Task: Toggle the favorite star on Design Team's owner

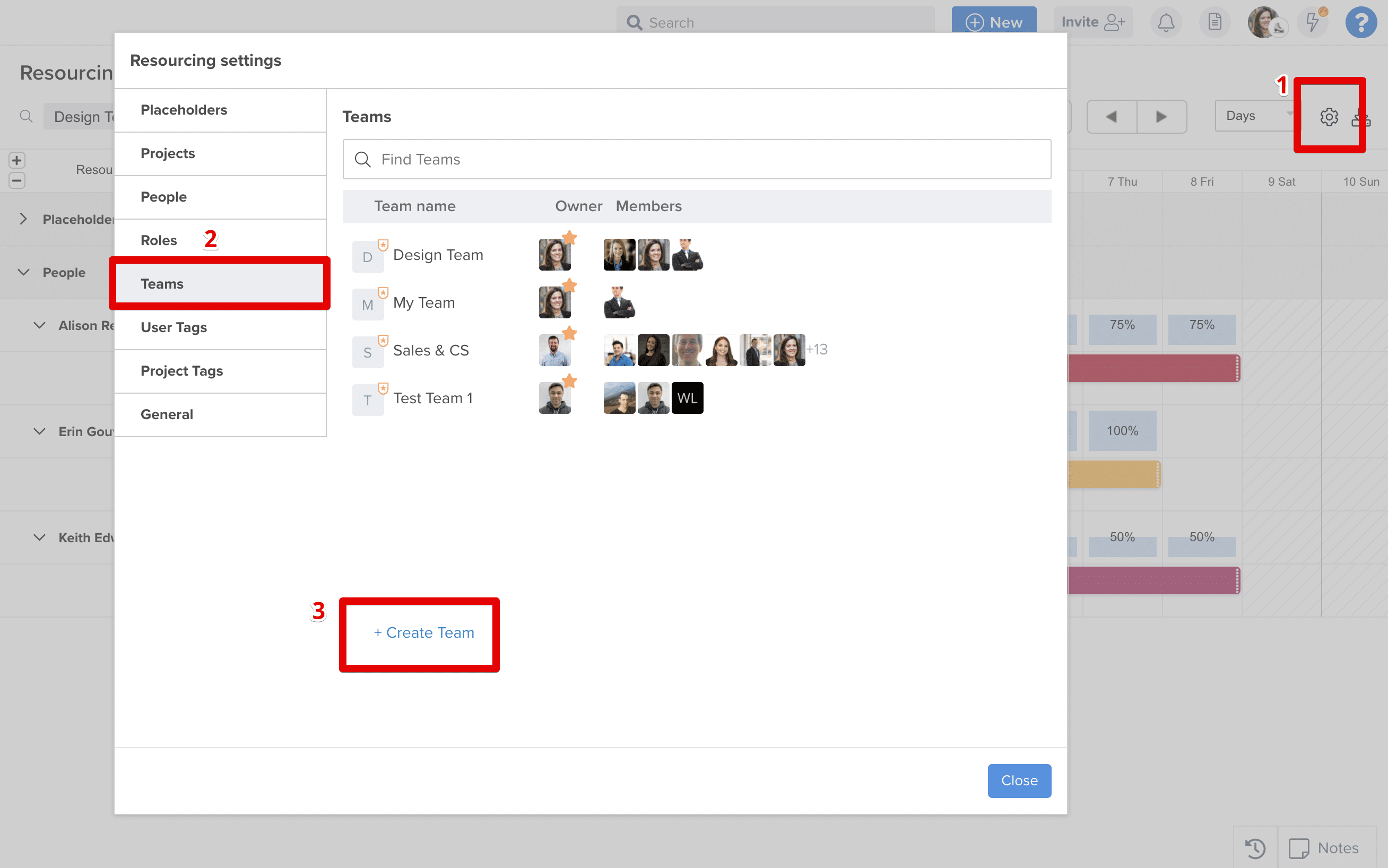Action: 569,237
